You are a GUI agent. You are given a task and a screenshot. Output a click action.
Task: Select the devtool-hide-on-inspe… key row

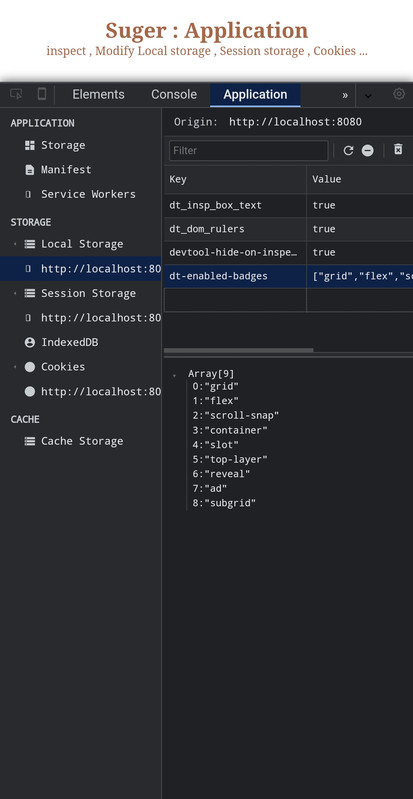coord(236,252)
